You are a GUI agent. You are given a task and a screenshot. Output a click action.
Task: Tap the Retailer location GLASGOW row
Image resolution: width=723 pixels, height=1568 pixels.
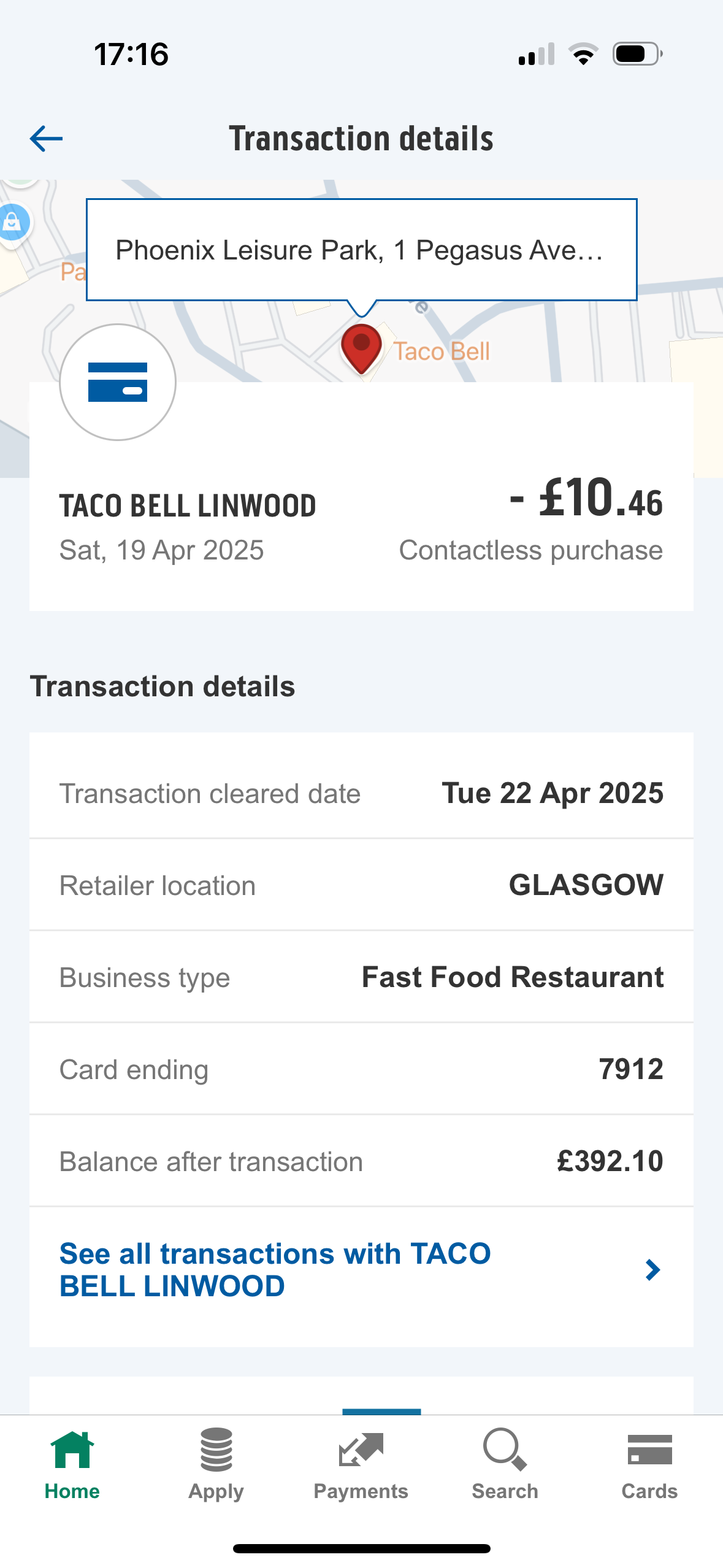pos(361,885)
